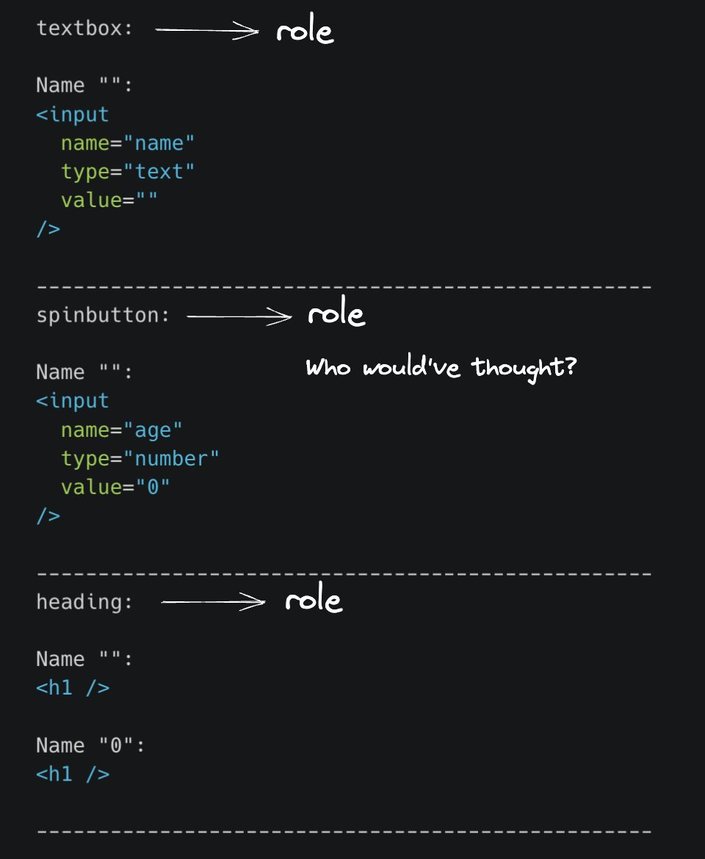Click the dashed separator above spinbutton

[x=344, y=287]
